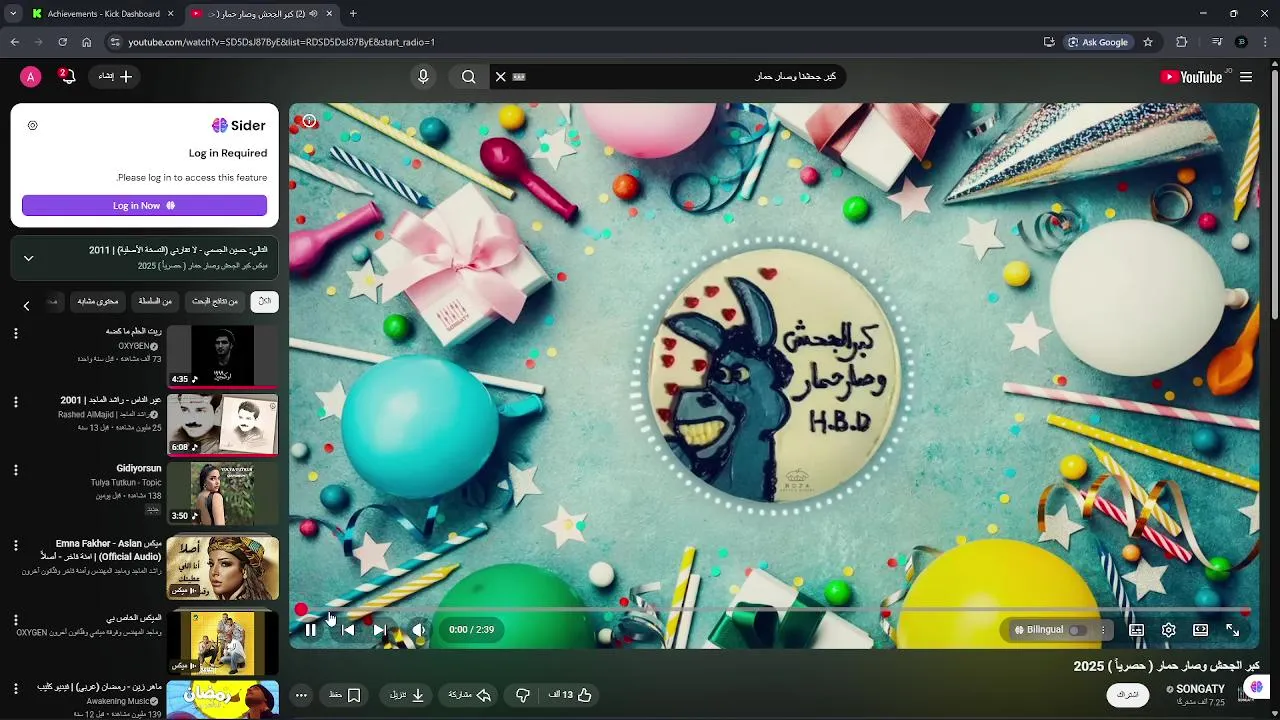Switch to Achievements Kick Dashboard tab
1280x720 pixels.
pyautogui.click(x=103, y=14)
